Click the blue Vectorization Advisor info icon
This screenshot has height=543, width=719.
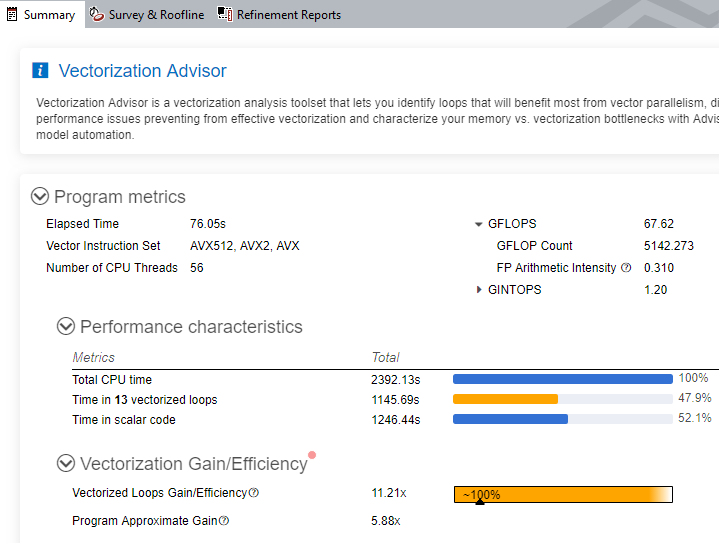pos(40,71)
